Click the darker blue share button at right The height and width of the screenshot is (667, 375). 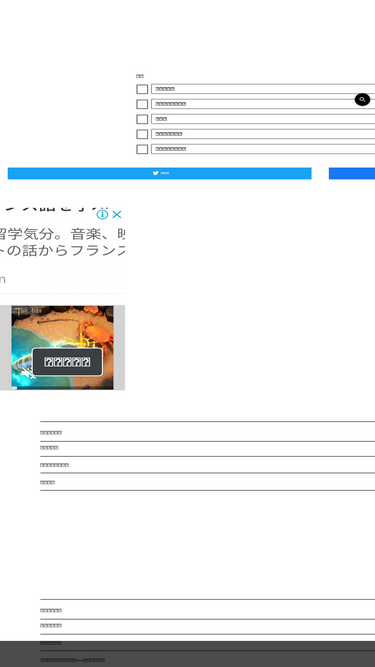point(352,173)
